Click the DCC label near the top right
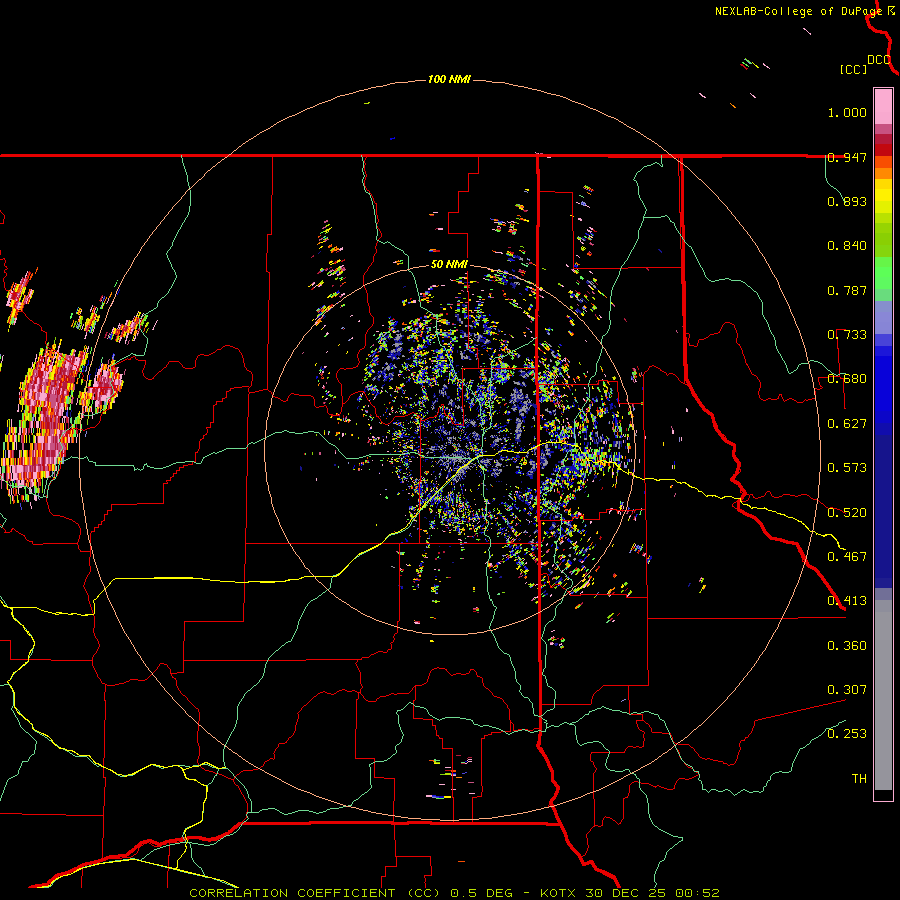 point(879,60)
